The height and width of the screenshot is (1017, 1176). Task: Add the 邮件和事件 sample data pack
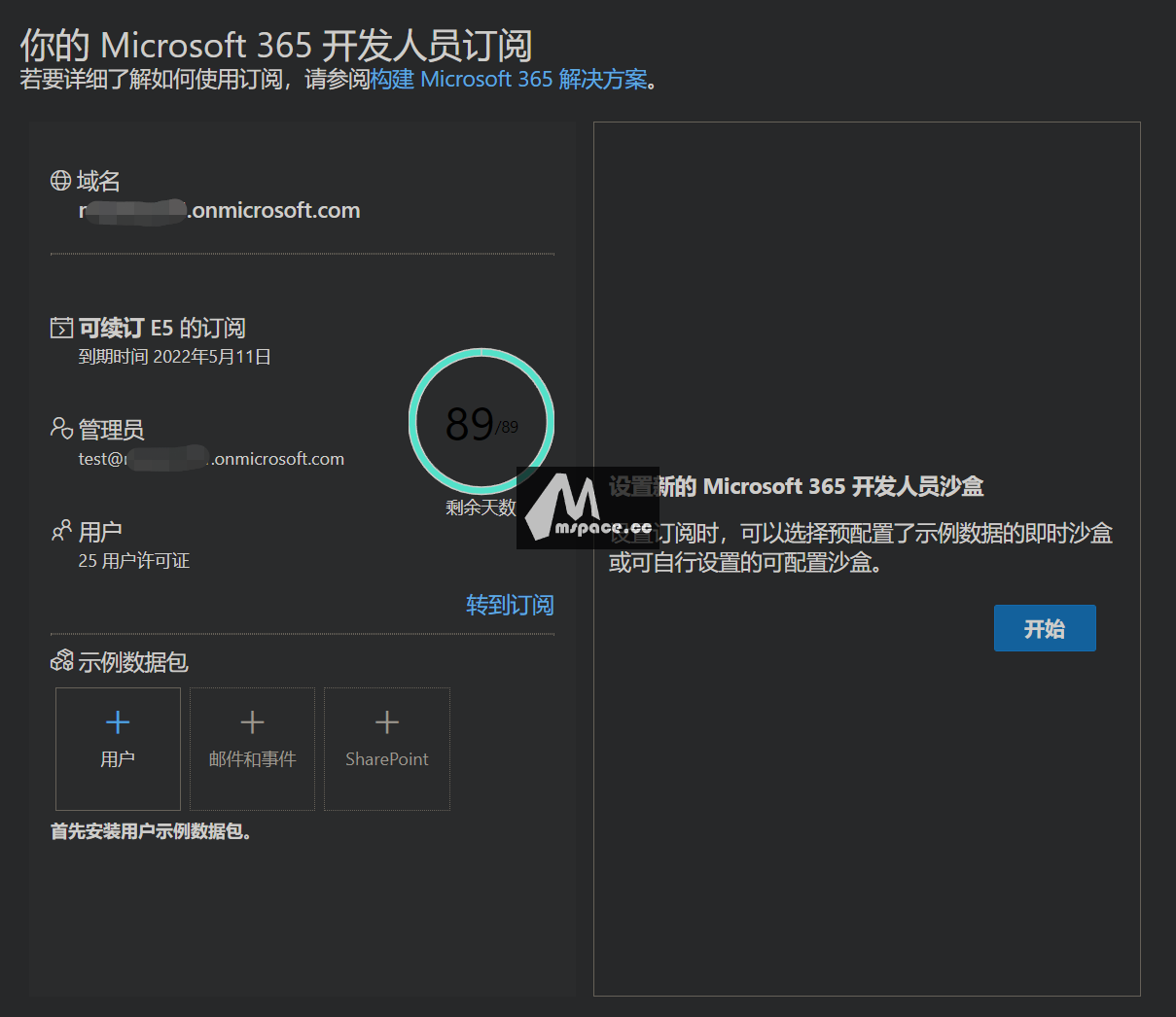coord(252,749)
